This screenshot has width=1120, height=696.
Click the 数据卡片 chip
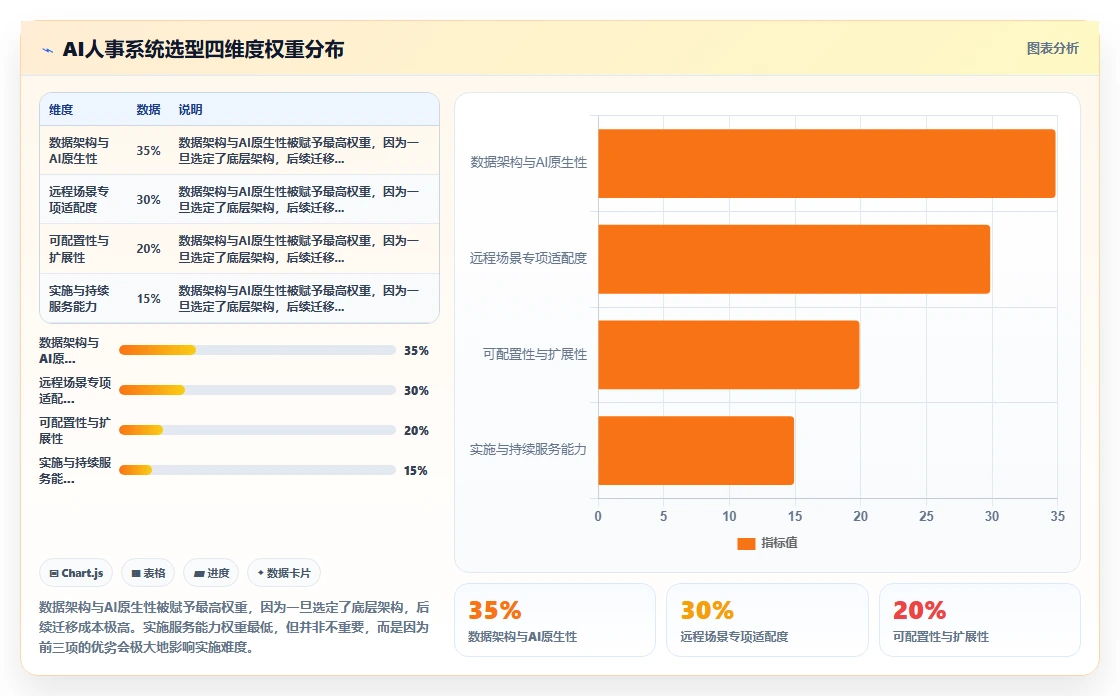(284, 573)
